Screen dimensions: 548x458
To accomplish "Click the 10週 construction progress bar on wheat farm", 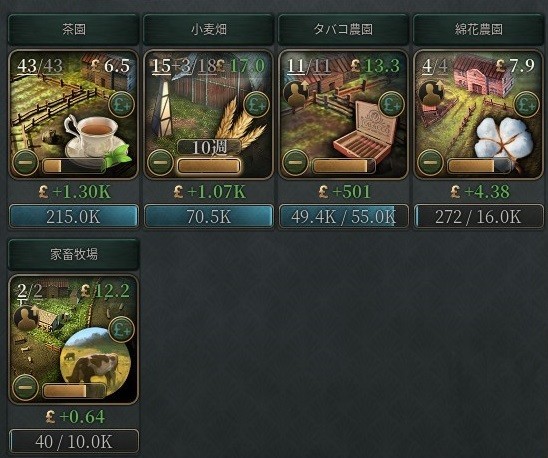I will coord(209,166).
